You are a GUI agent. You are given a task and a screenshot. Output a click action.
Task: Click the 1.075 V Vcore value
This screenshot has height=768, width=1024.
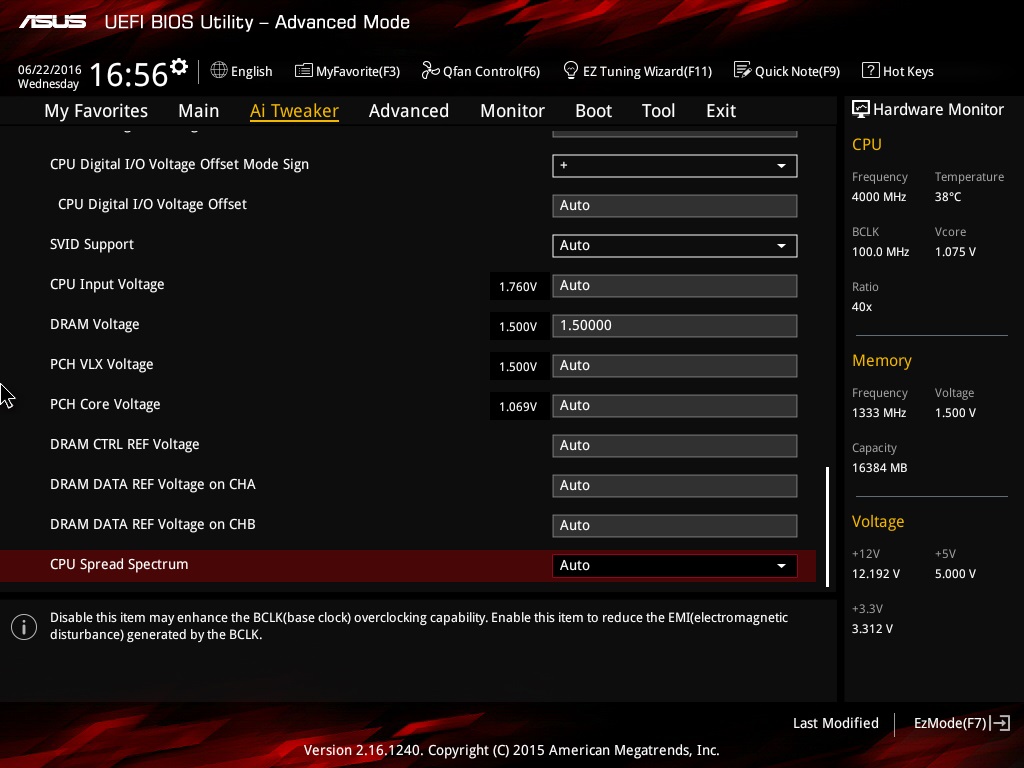tap(955, 251)
